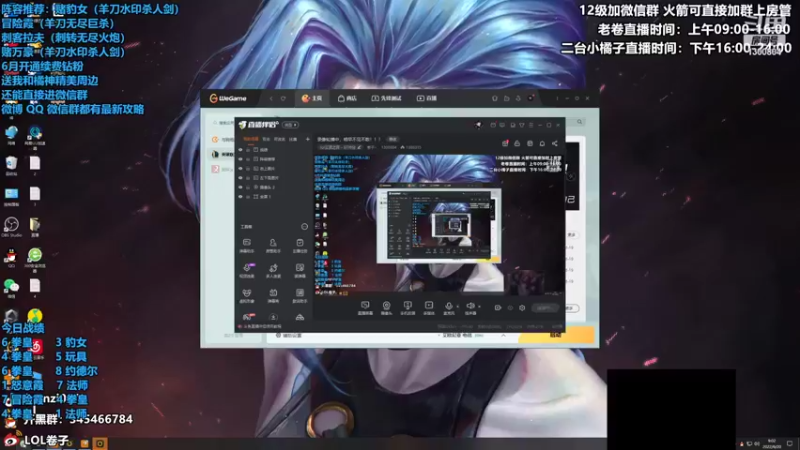Click the streaming app's profile avatar
800x450 pixels.
pos(478,124)
